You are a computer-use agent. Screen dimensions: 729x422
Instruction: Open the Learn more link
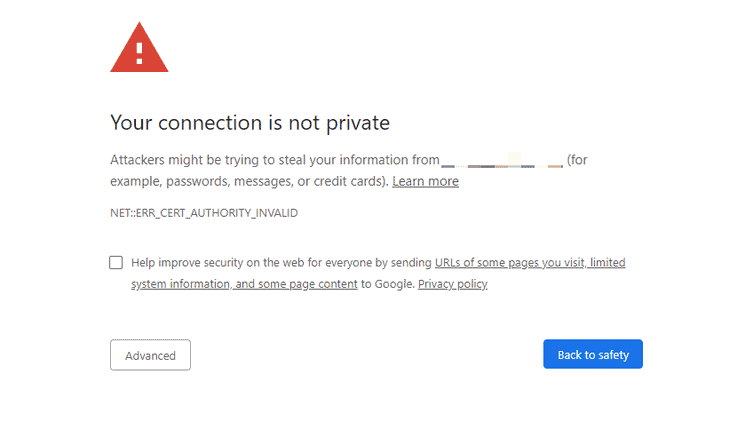coord(425,182)
